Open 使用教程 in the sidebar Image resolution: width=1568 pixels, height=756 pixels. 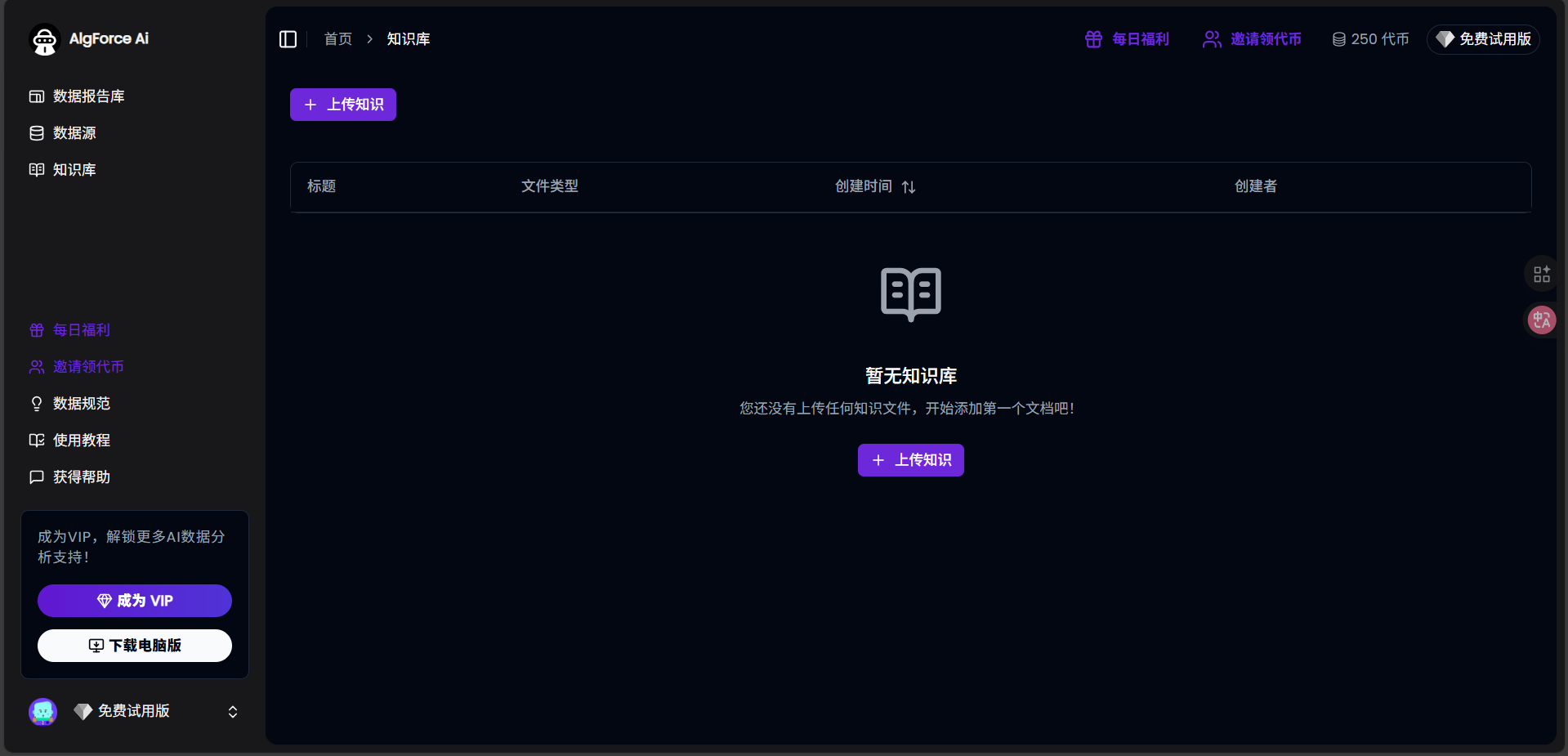coord(70,441)
